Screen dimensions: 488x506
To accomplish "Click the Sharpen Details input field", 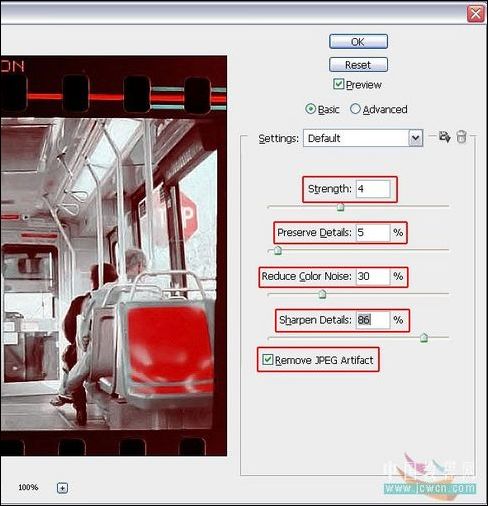I will [x=373, y=320].
